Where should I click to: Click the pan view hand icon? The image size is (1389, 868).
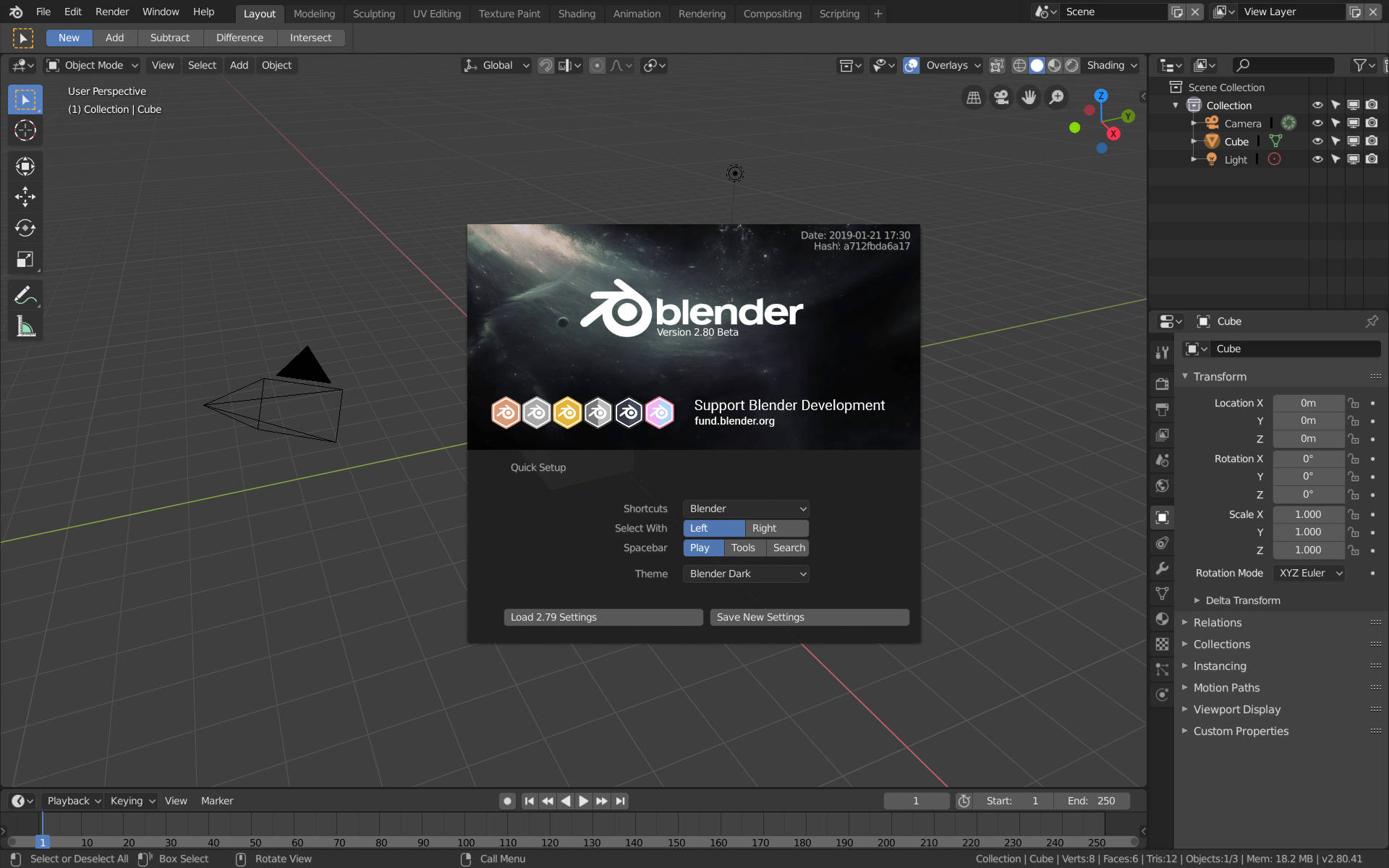point(1029,97)
